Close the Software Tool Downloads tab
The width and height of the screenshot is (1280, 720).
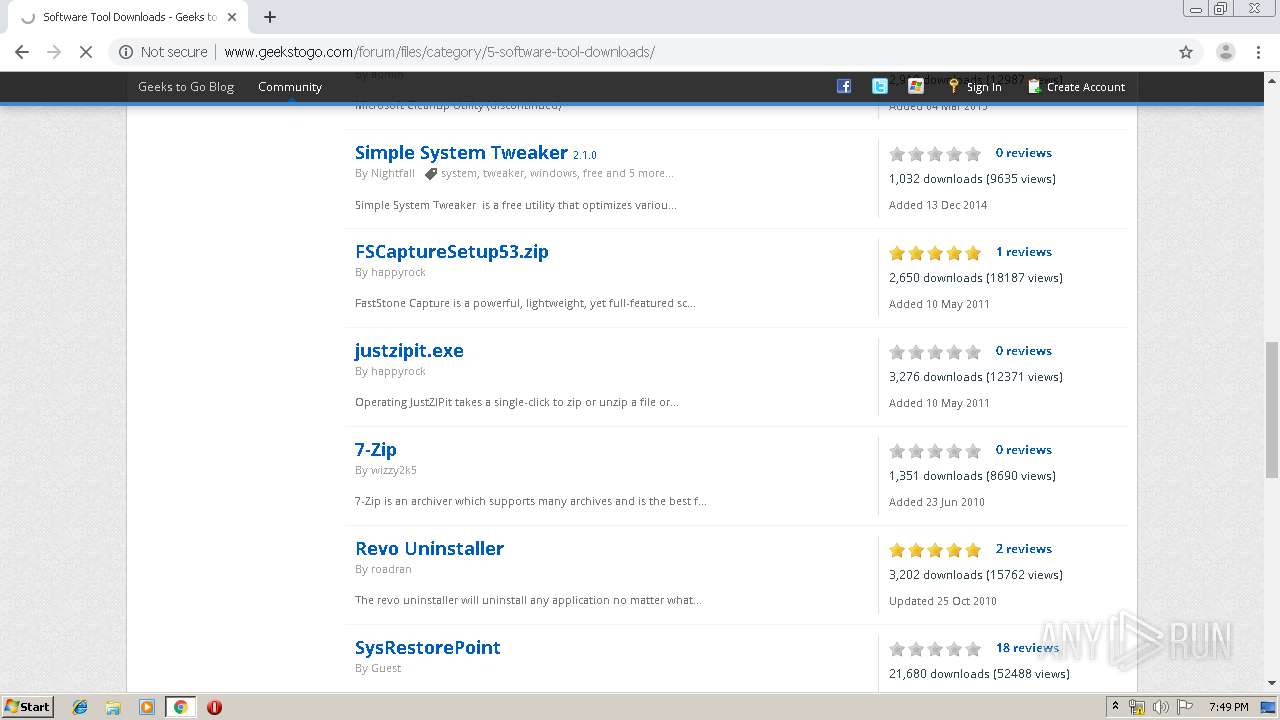pos(232,17)
